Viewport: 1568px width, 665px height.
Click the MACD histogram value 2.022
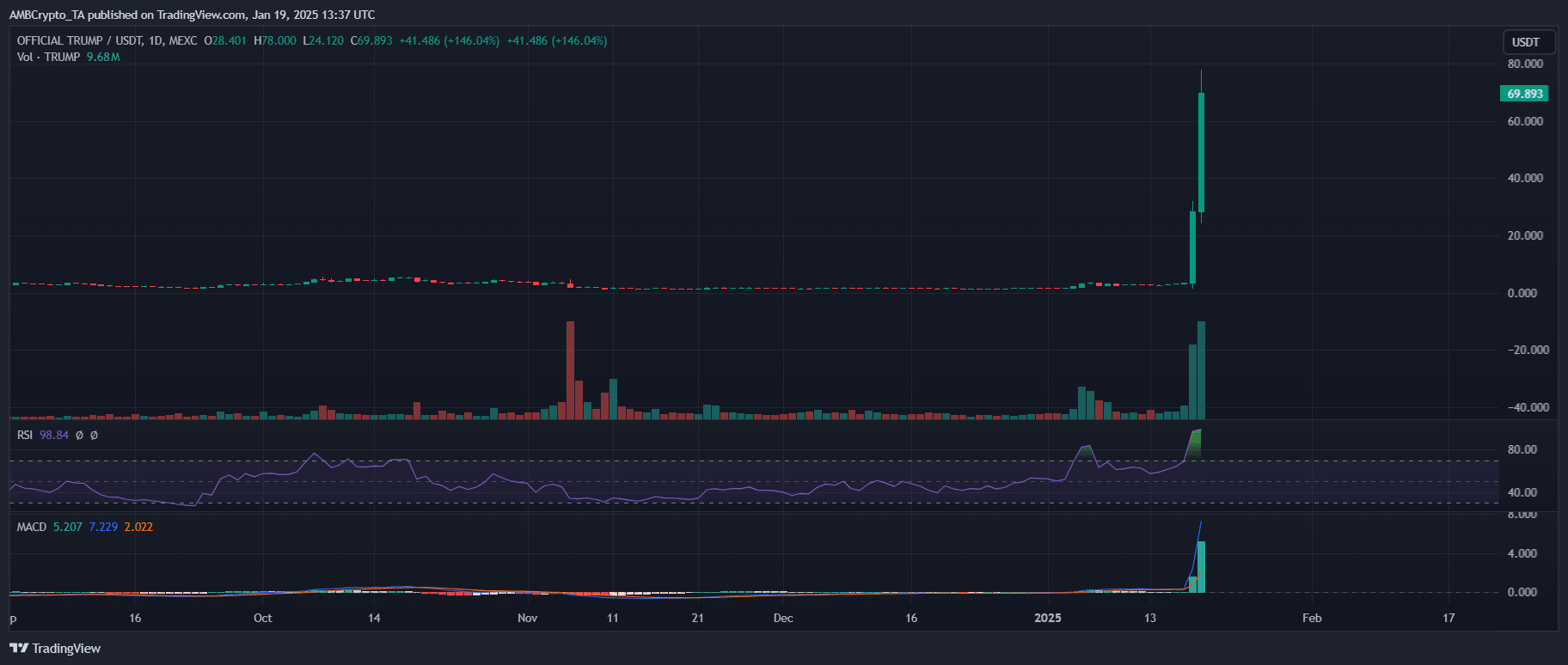138,527
